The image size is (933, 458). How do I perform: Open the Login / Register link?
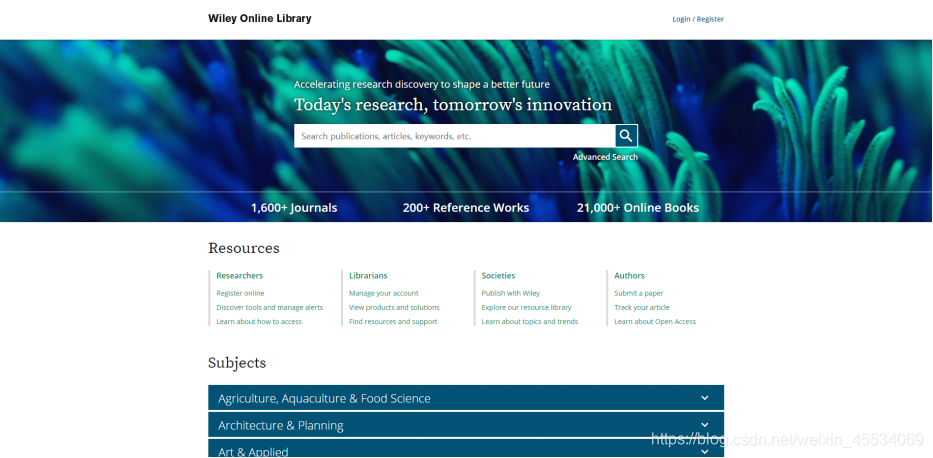698,19
